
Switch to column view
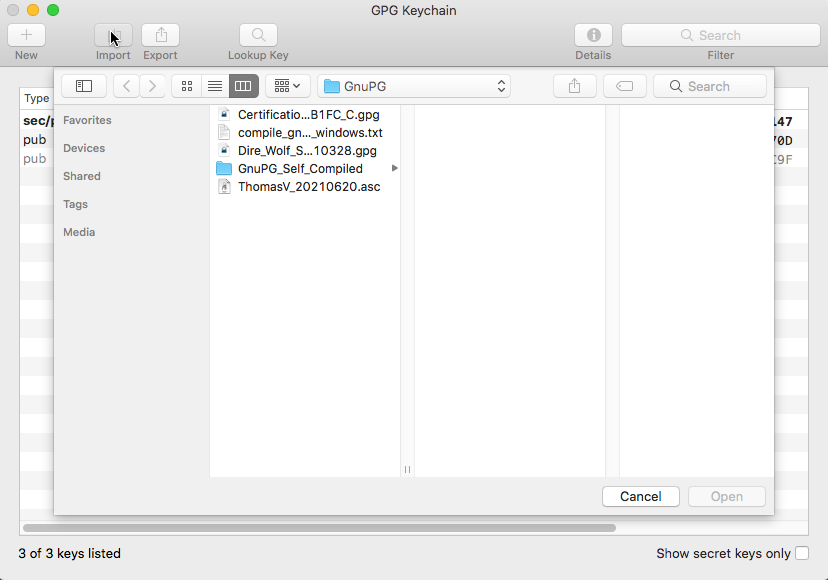243,86
